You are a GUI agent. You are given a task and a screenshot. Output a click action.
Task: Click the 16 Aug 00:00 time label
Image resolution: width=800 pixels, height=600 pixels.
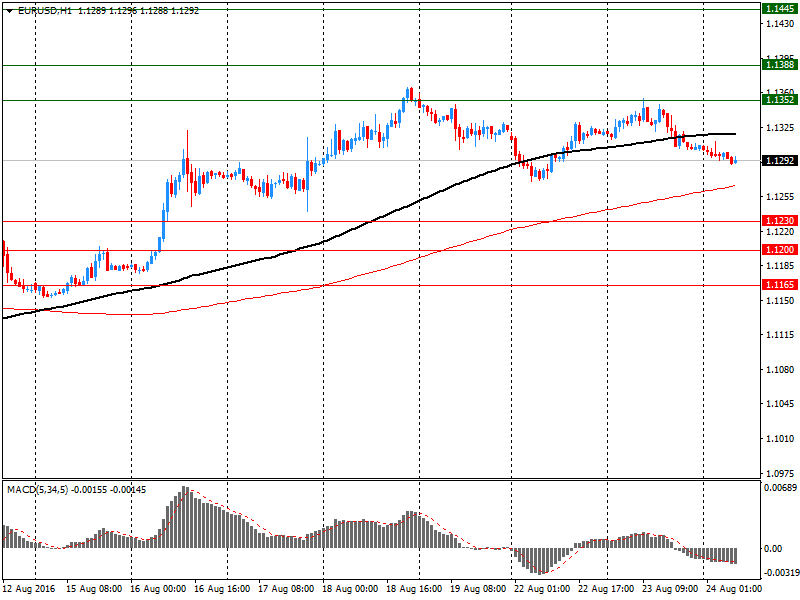coord(158,589)
